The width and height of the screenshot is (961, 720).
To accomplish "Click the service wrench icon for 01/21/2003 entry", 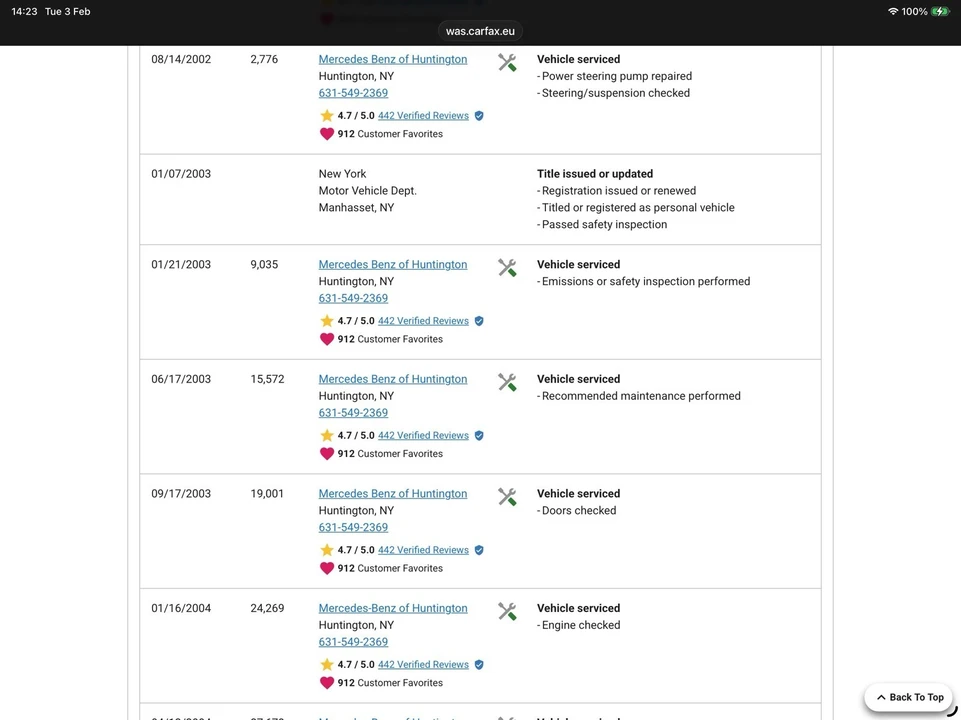I will 507,268.
